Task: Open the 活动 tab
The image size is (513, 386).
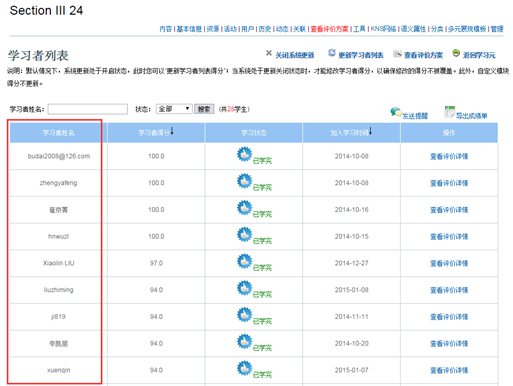Action: [x=230, y=29]
